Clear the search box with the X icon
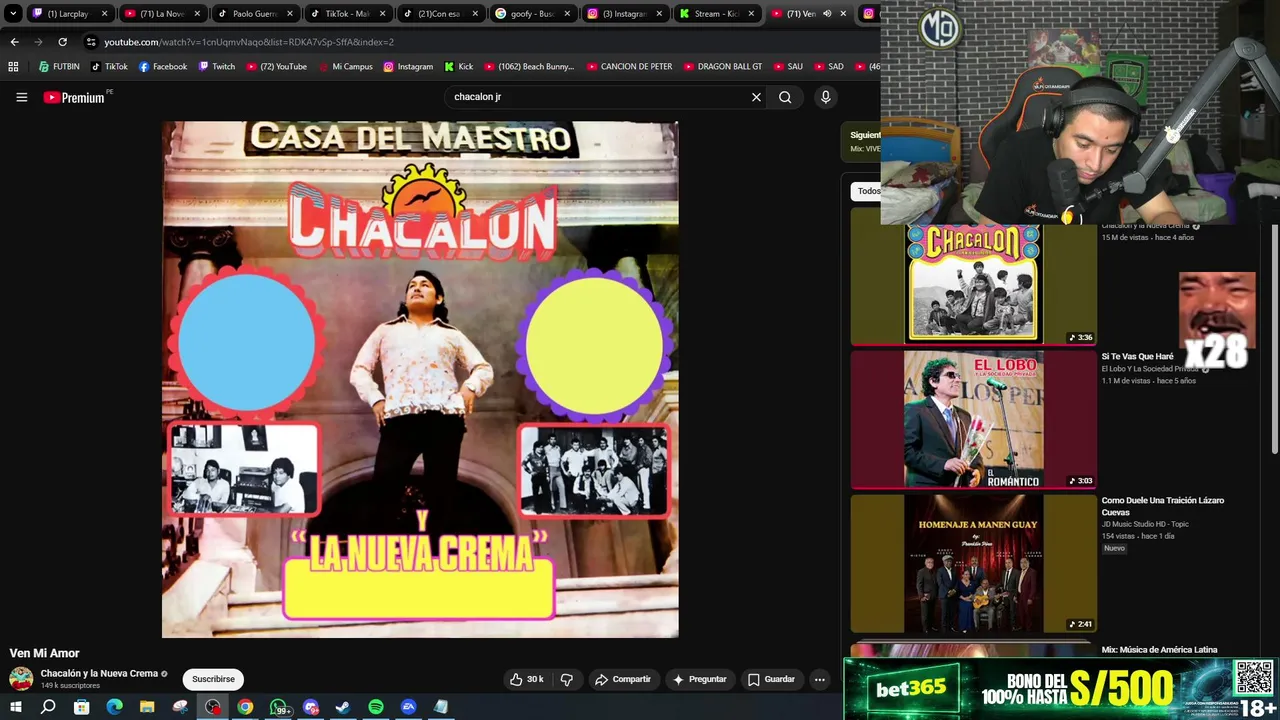This screenshot has height=720, width=1280. pyautogui.click(x=756, y=97)
